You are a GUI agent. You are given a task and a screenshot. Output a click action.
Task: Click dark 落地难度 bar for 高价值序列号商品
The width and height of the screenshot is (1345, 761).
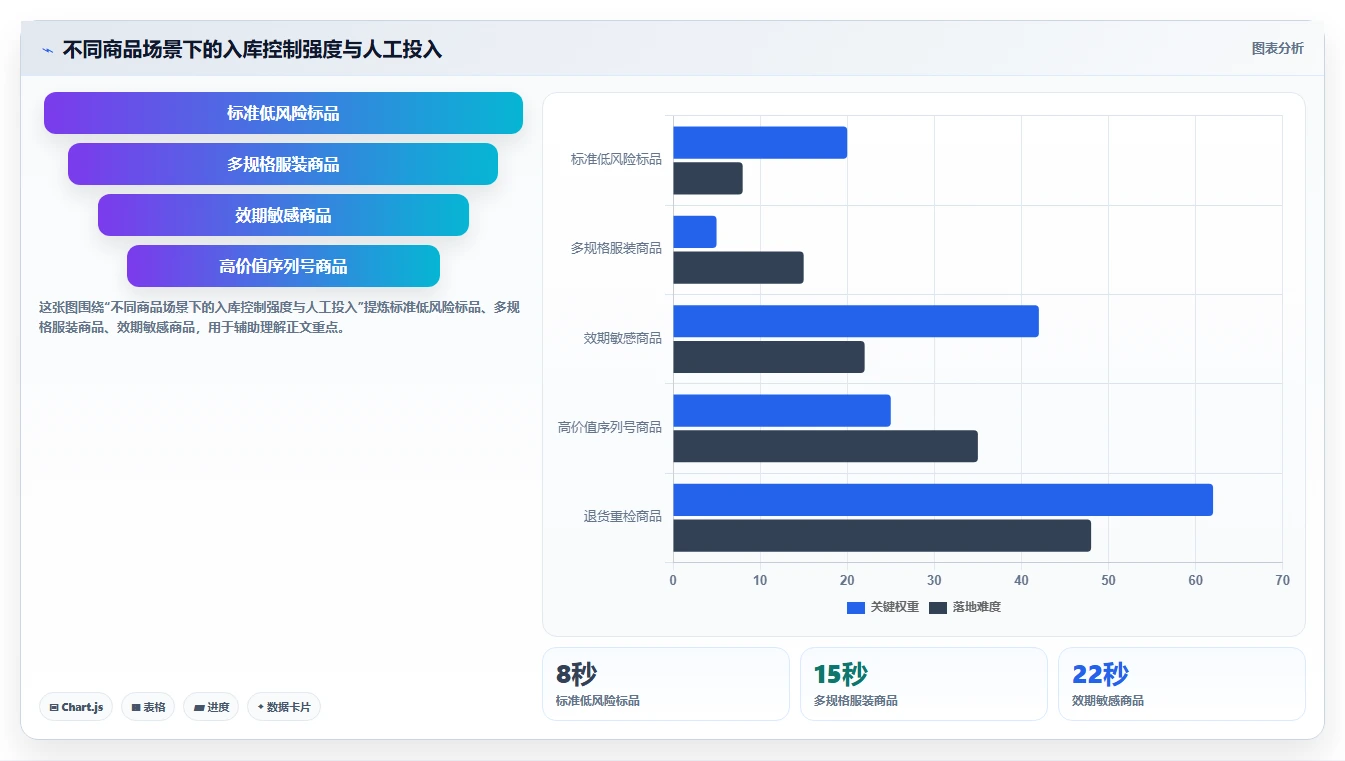(x=825, y=446)
